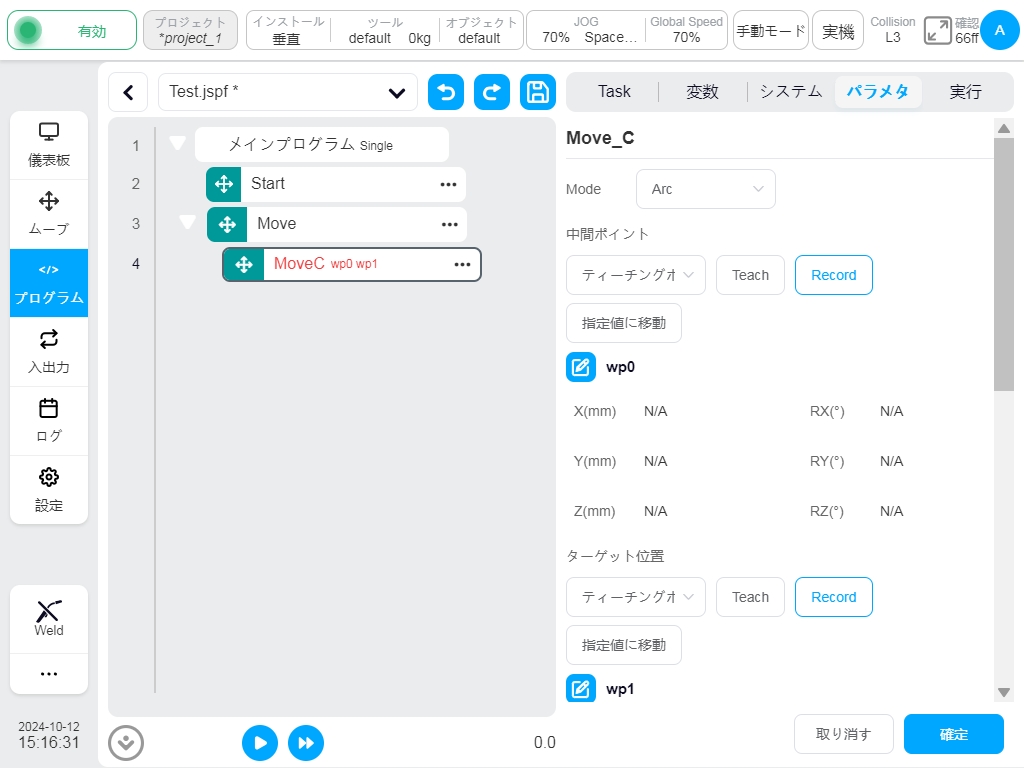Screen dimensions: 1024x768
Task: Switch to the Task tab
Action: (614, 92)
